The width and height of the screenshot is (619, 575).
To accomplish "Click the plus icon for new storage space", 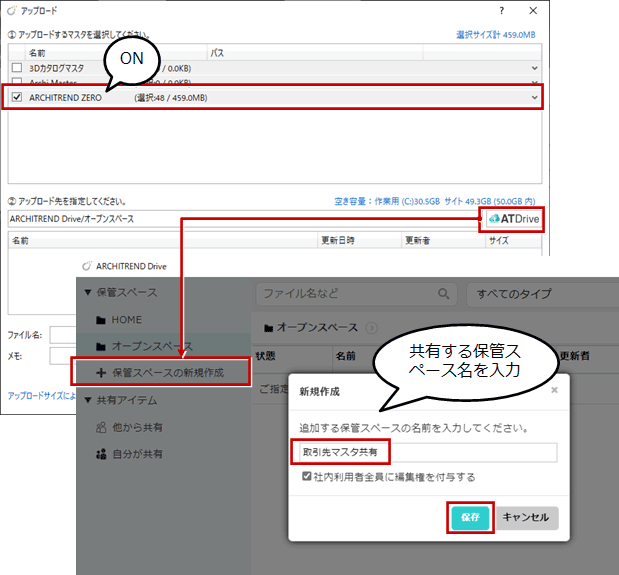I will point(101,373).
